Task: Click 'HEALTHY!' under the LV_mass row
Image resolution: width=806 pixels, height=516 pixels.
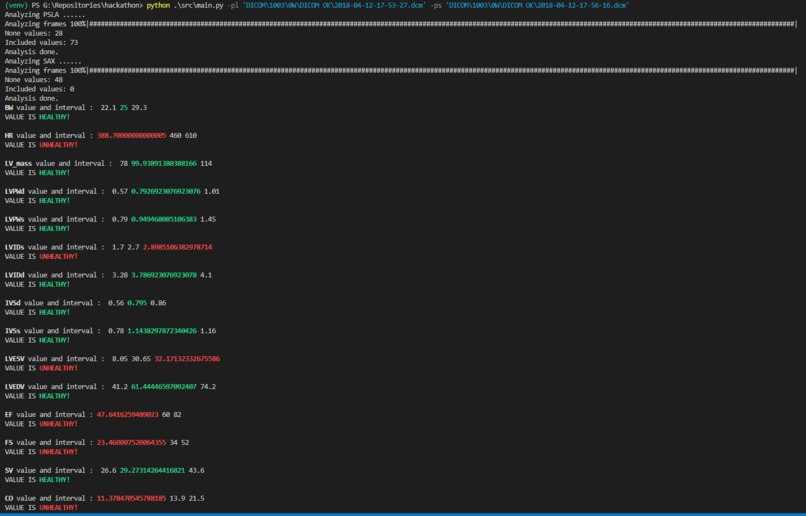Action: click(x=54, y=173)
